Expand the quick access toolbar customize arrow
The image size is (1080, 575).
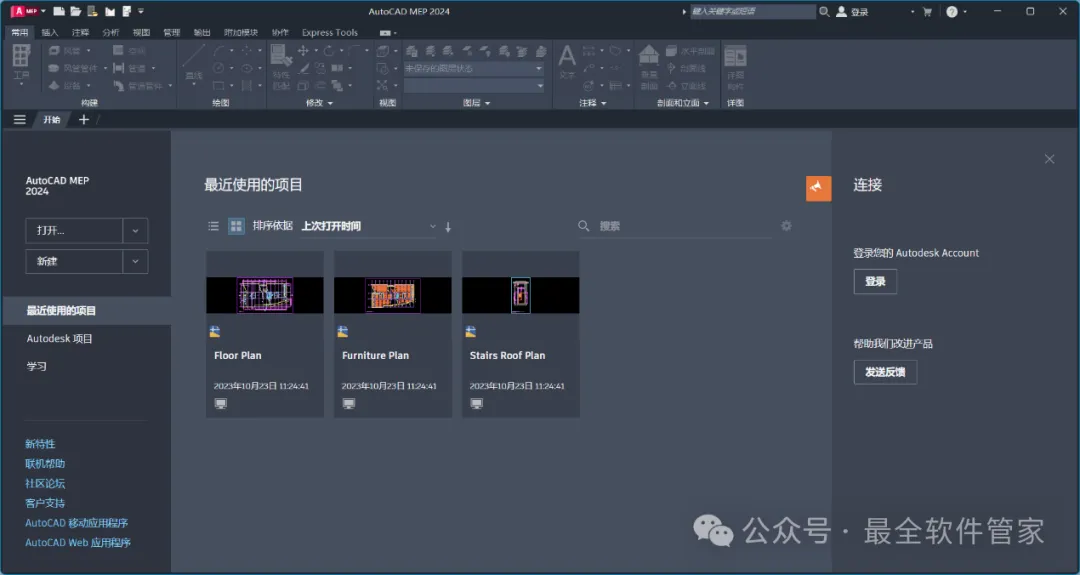[x=141, y=11]
